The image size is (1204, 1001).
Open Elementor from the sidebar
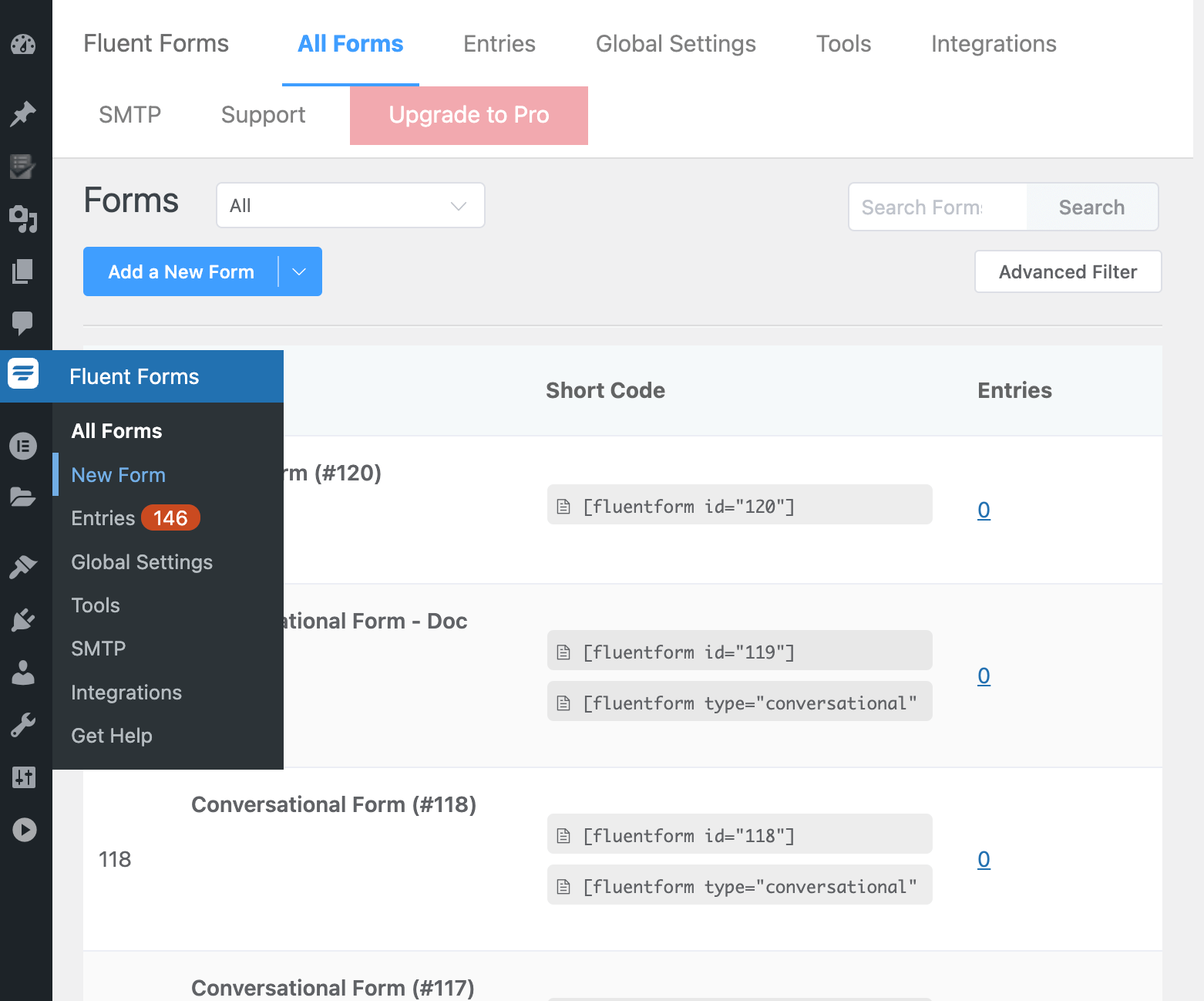tap(25, 446)
